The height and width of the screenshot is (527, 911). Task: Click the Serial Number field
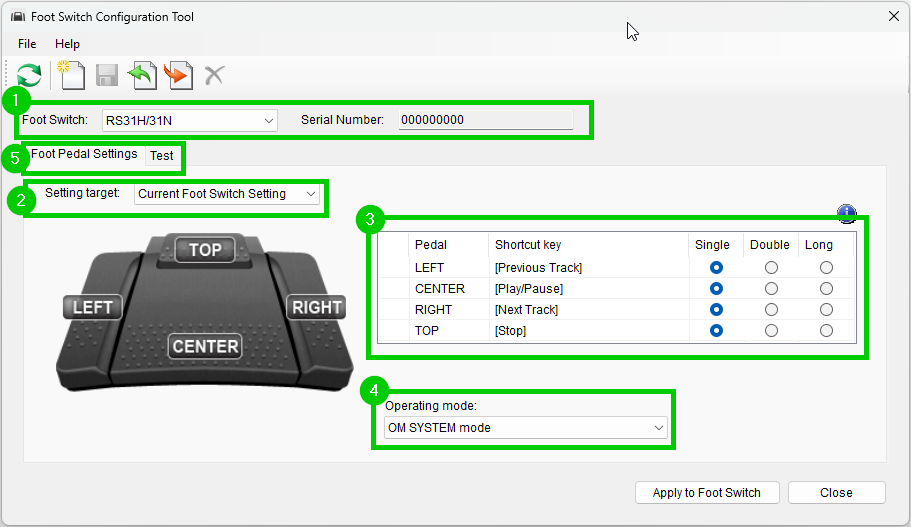coord(486,120)
